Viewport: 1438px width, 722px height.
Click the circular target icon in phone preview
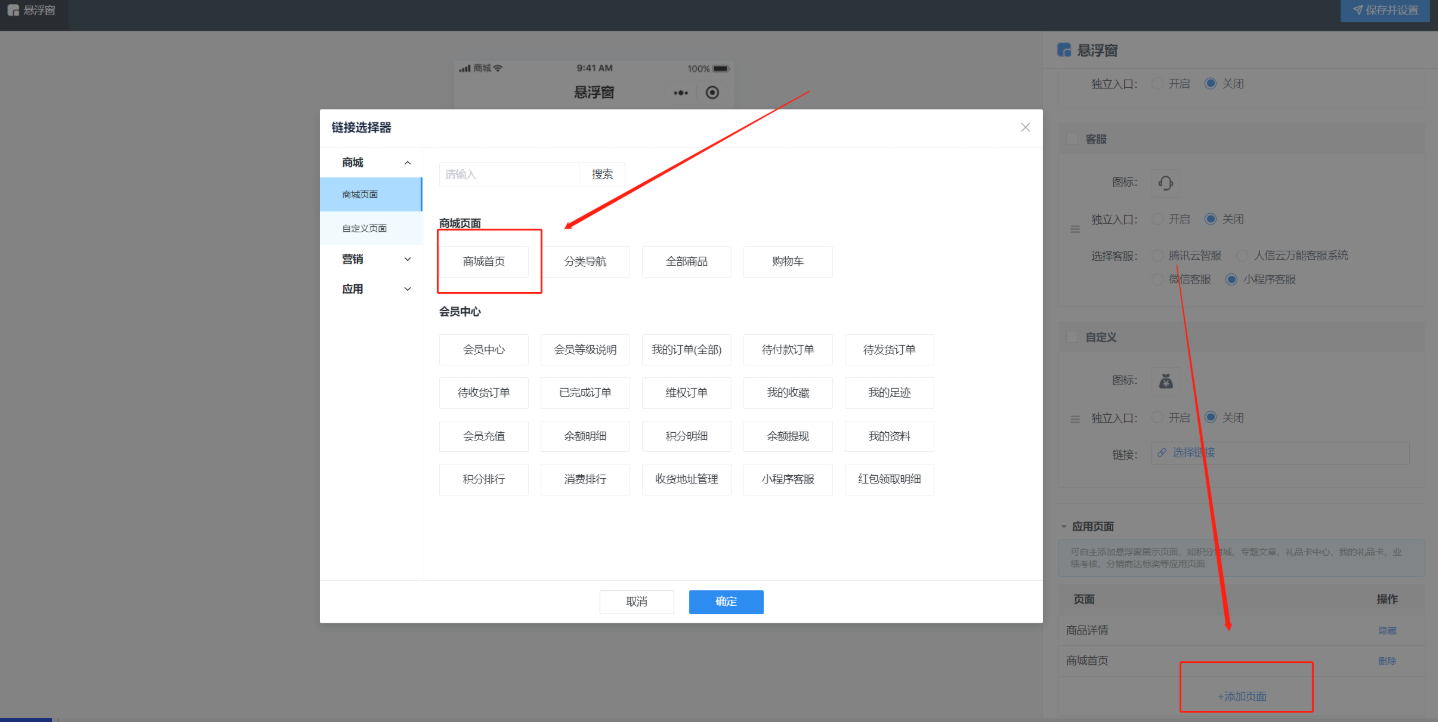pos(712,93)
